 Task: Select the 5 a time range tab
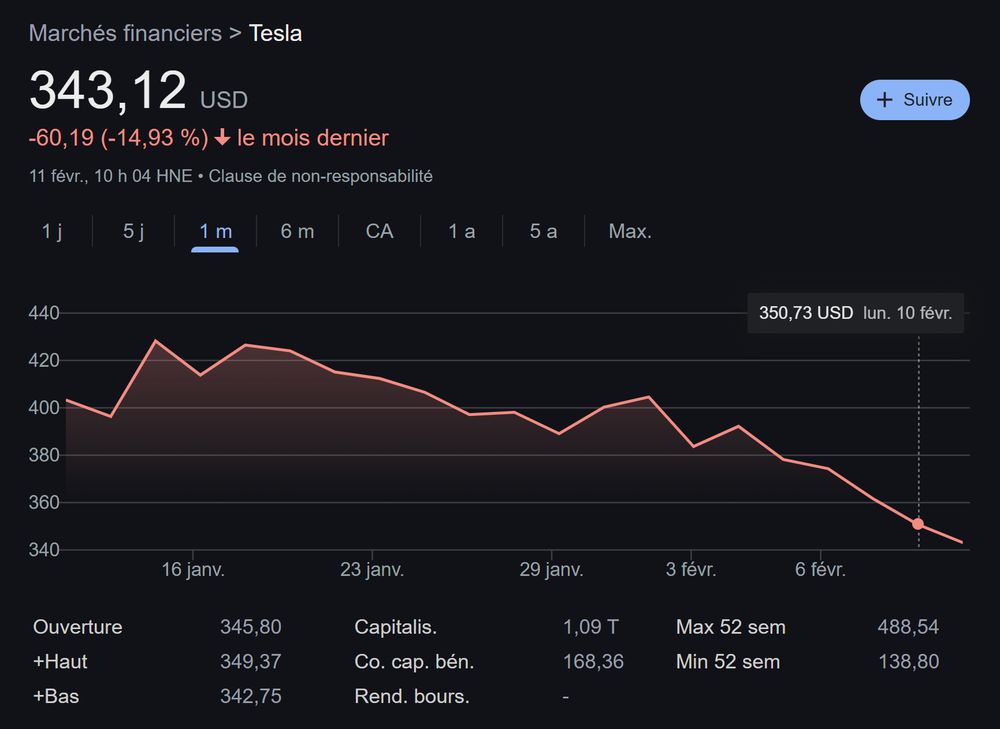click(x=543, y=231)
